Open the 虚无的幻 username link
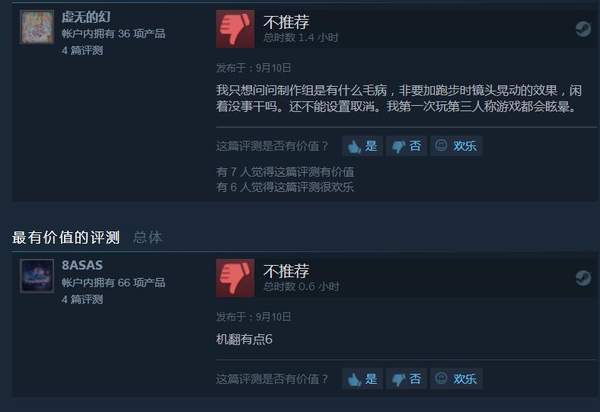The height and width of the screenshot is (412, 600). coord(86,17)
